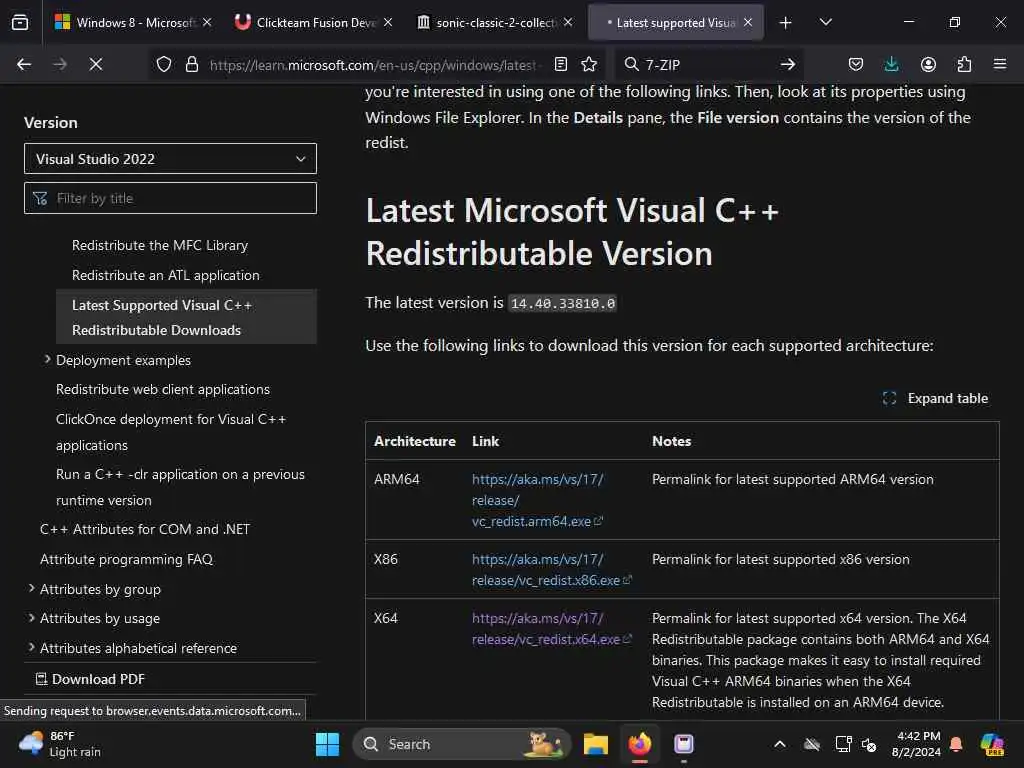Open tracking protection shield info
The height and width of the screenshot is (768, 1024).
point(164,64)
